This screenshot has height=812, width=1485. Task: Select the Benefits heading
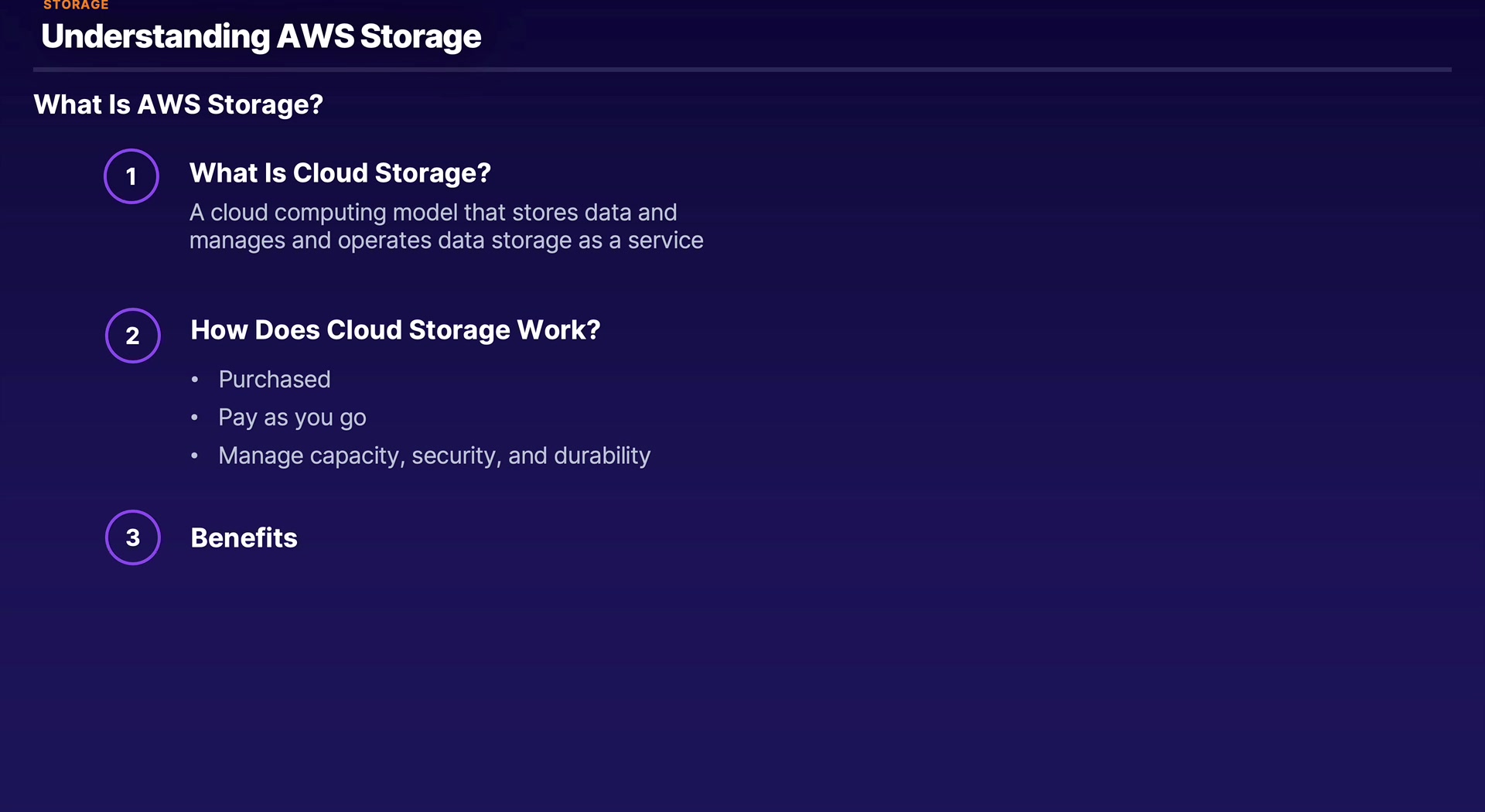244,538
